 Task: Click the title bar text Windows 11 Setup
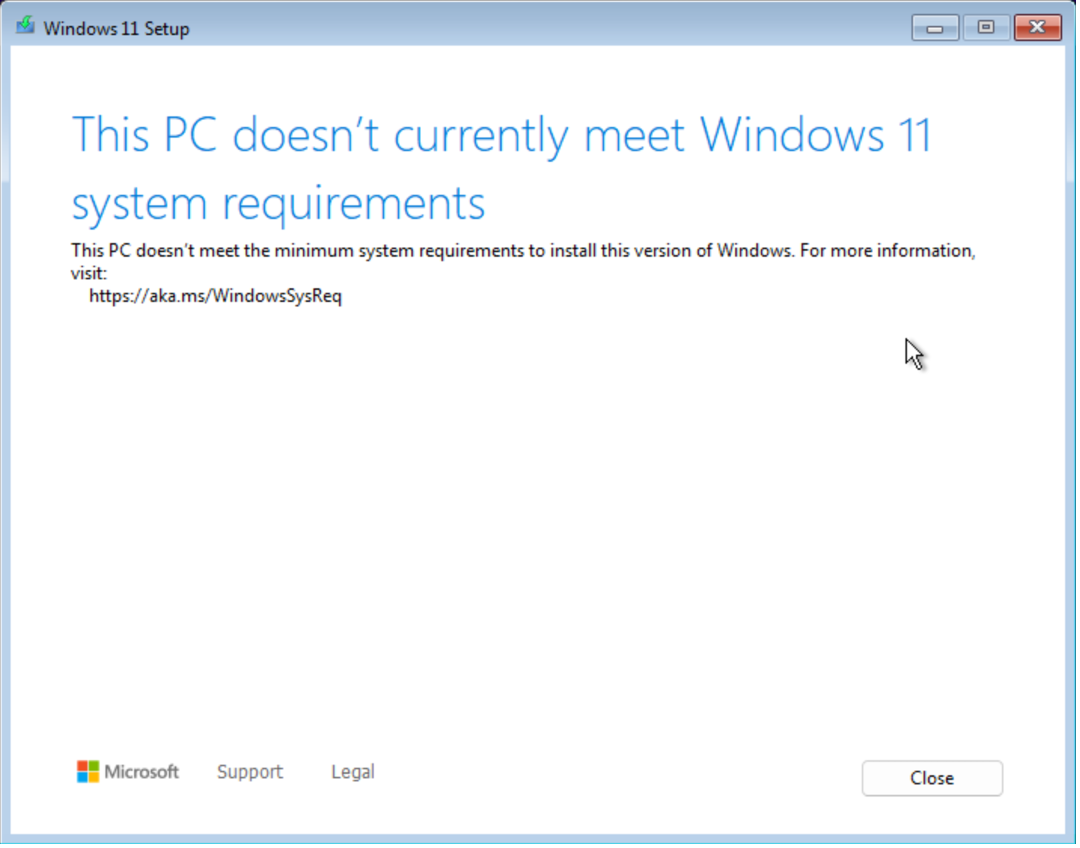click(x=116, y=28)
